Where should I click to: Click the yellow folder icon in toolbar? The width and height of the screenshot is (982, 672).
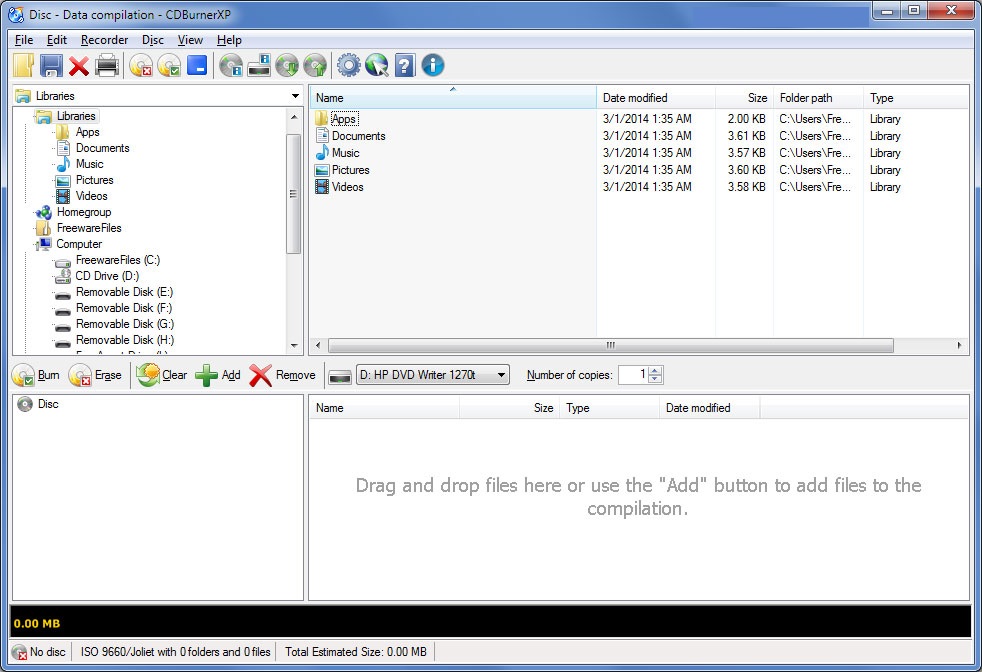pos(24,65)
